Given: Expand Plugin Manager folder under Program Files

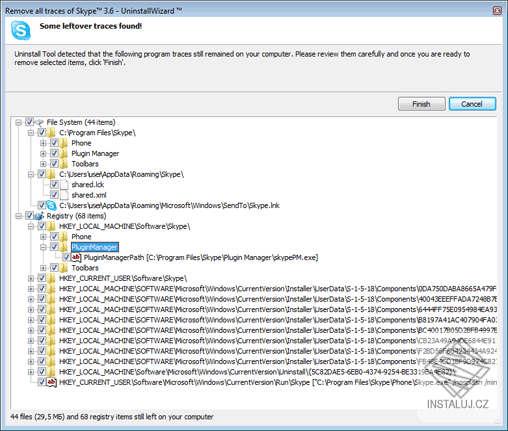Looking at the screenshot, I should pos(43,154).
